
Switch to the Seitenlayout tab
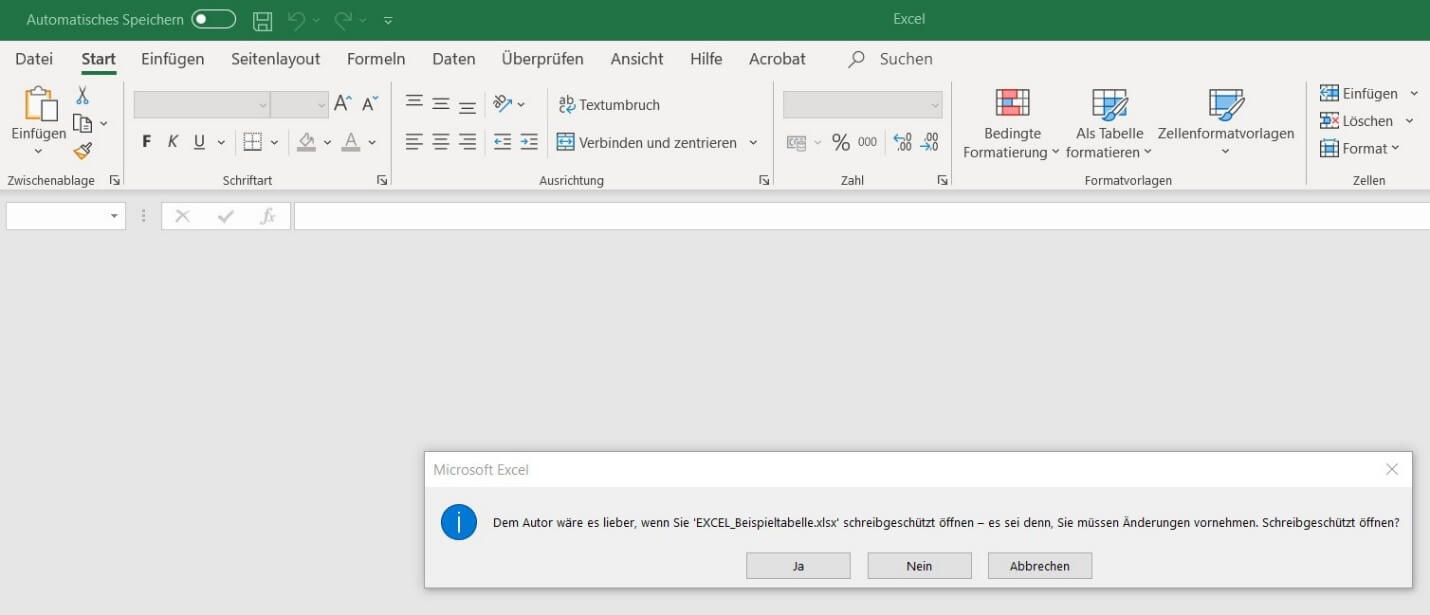276,59
